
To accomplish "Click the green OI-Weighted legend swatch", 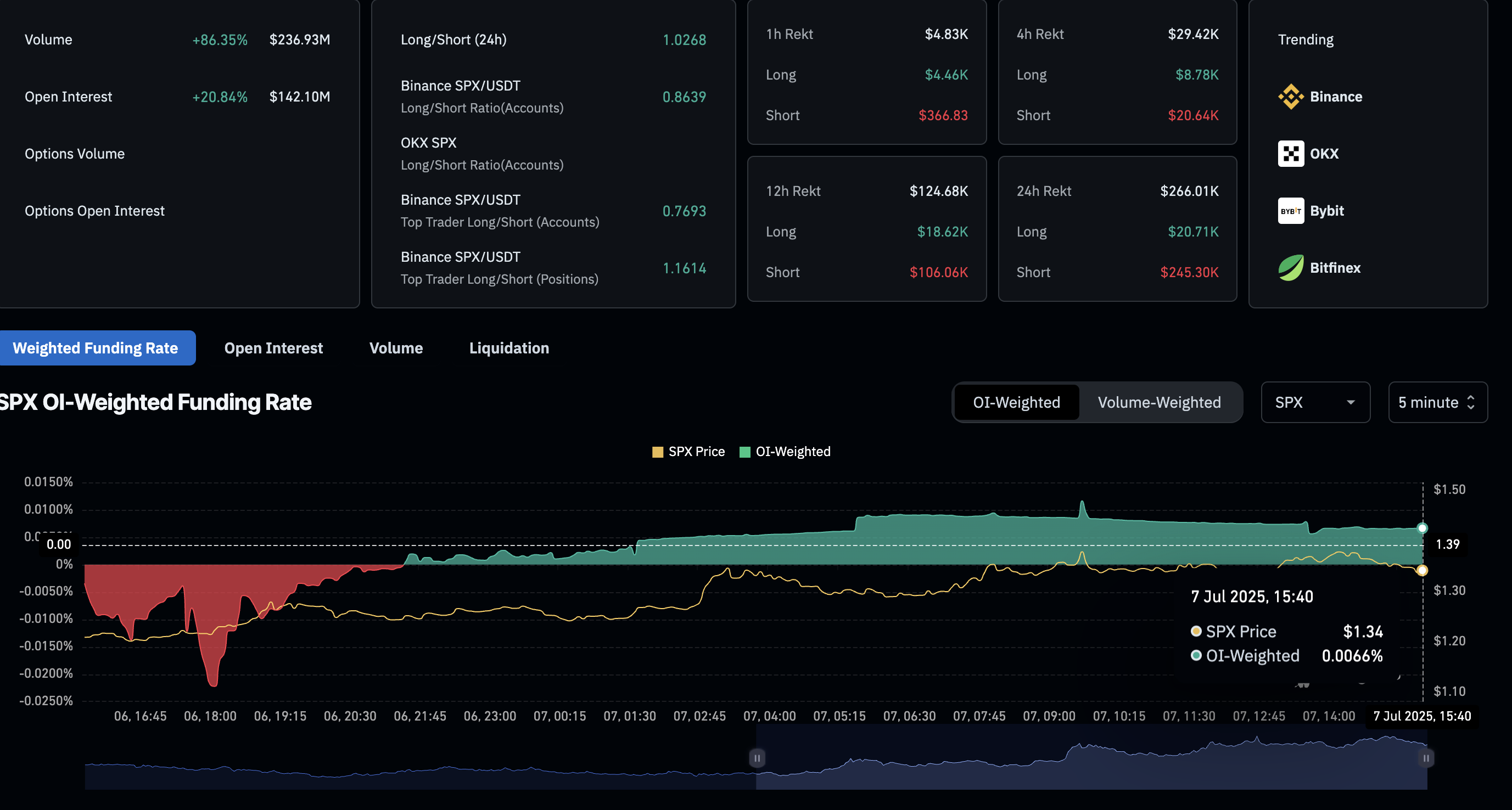I will 745,452.
